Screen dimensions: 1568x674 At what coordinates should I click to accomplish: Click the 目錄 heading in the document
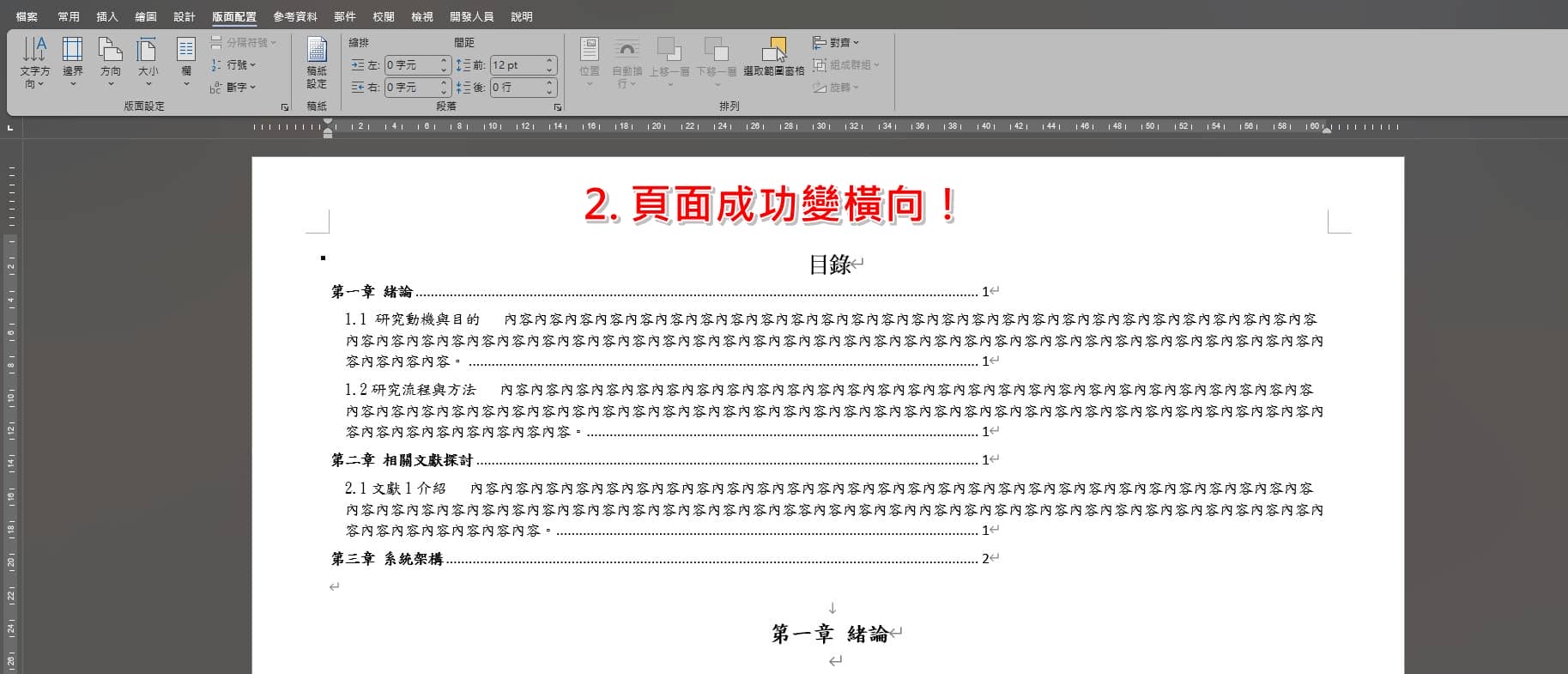coord(830,265)
